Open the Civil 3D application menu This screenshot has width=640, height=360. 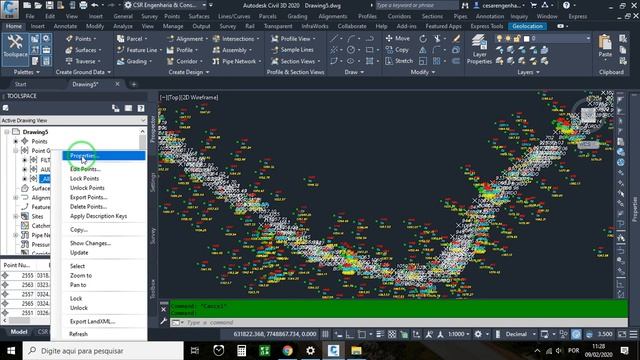tap(9, 9)
